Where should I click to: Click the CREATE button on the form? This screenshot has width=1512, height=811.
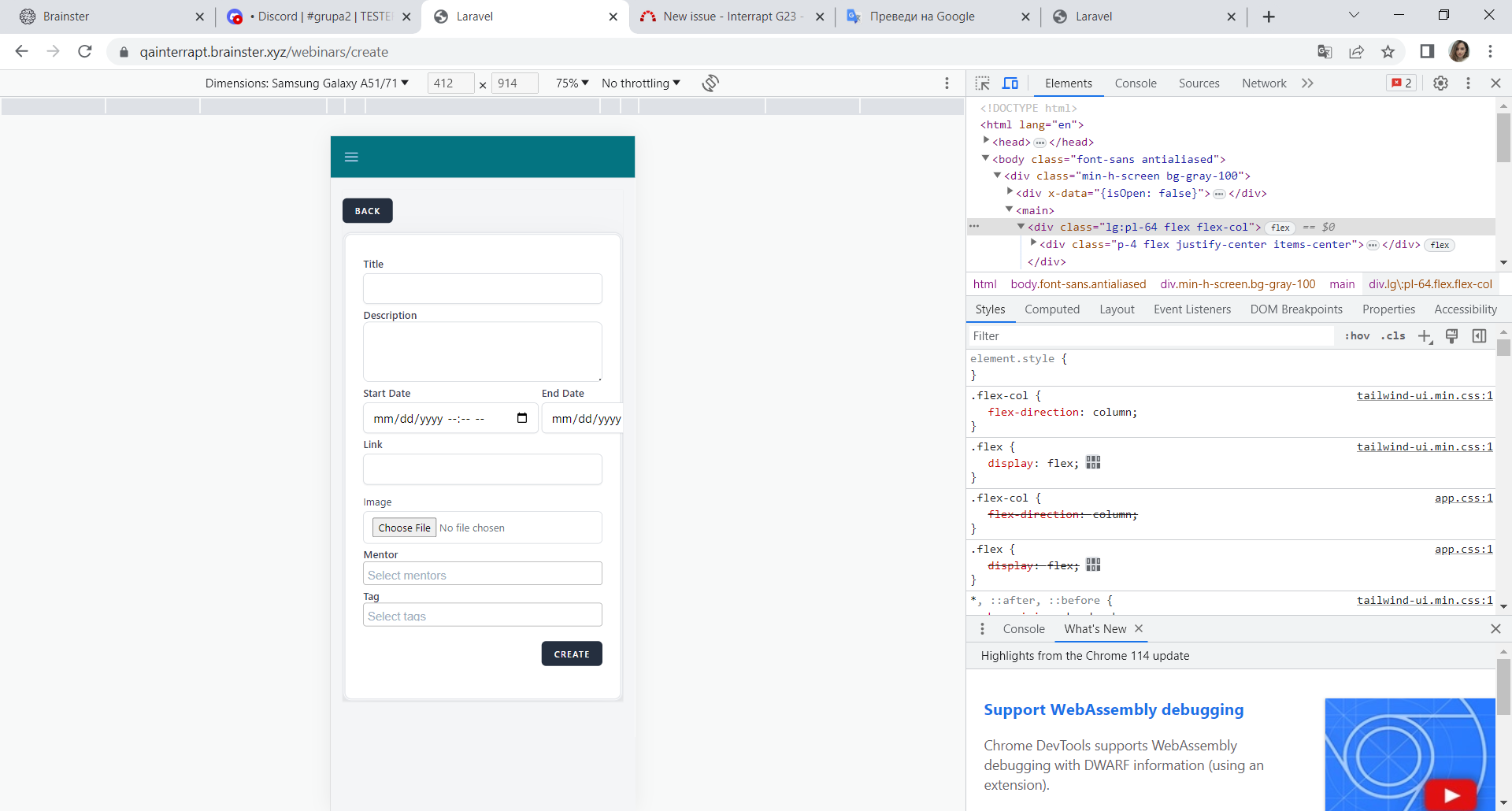tap(572, 654)
